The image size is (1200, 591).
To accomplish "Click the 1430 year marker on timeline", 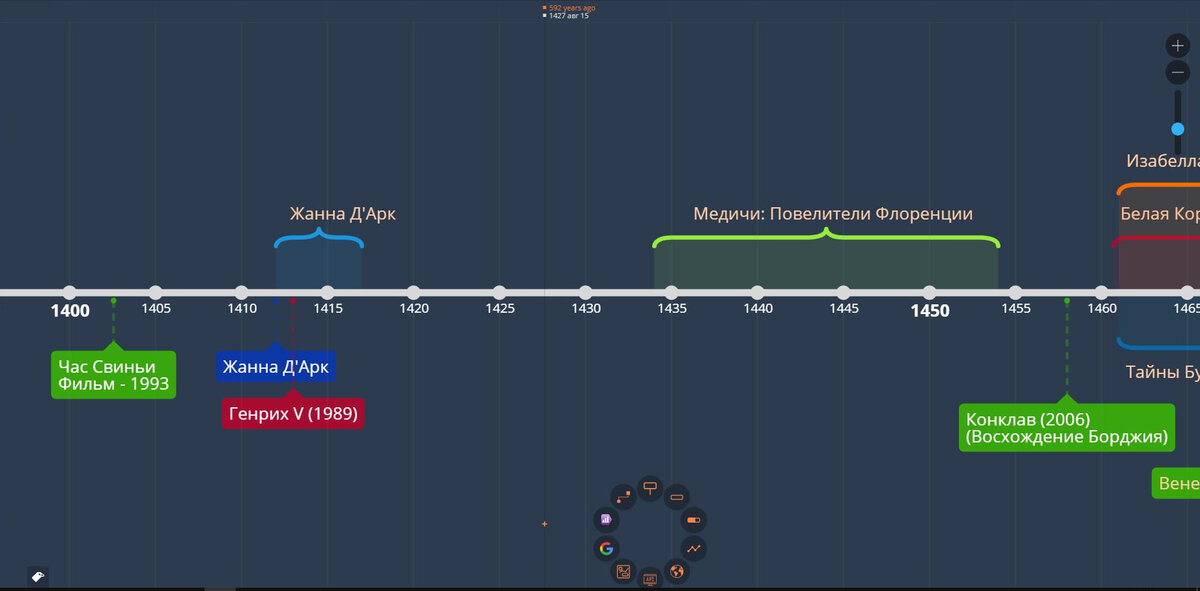I will point(585,292).
